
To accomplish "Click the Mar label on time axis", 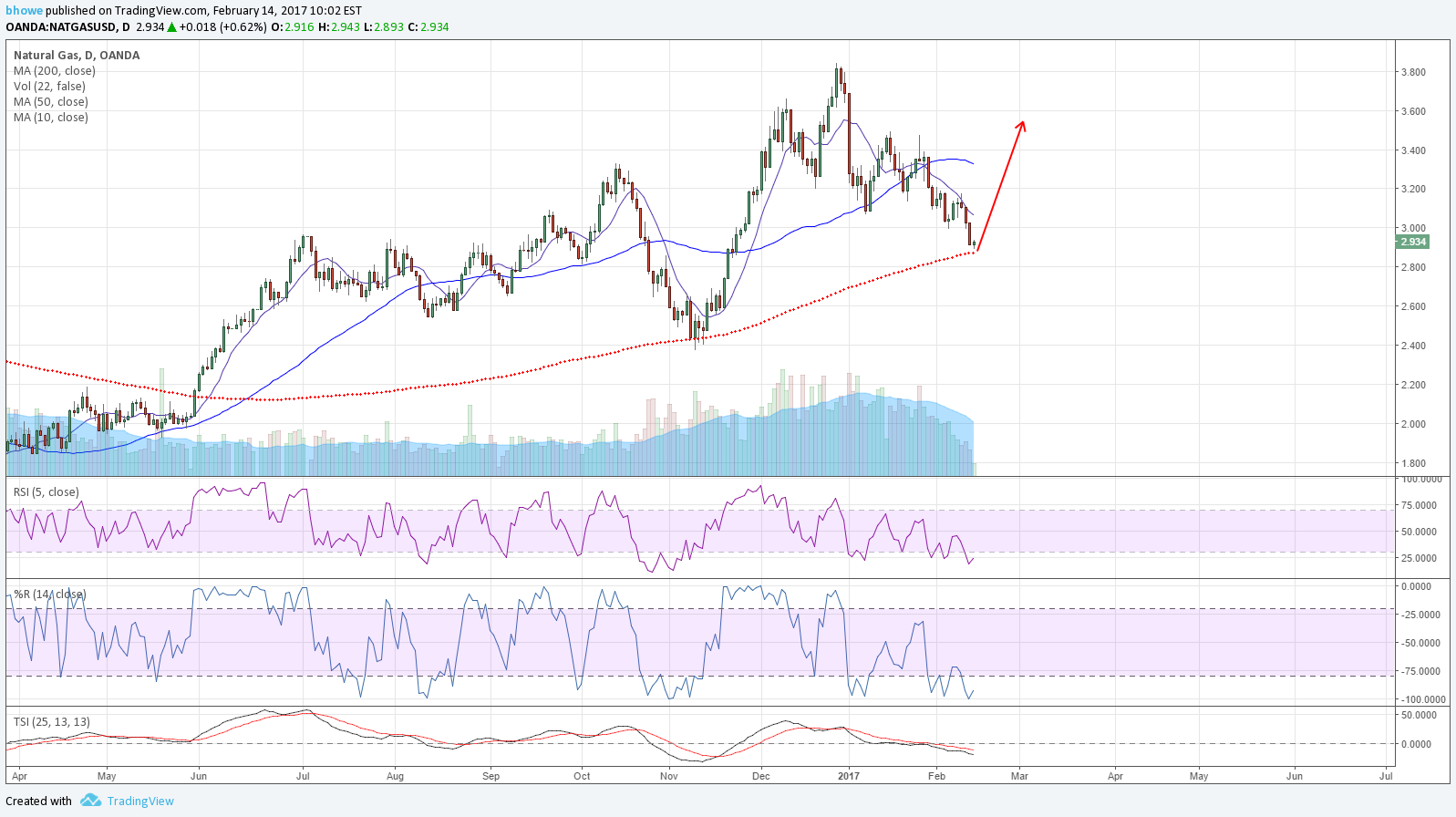I will coord(1019,776).
